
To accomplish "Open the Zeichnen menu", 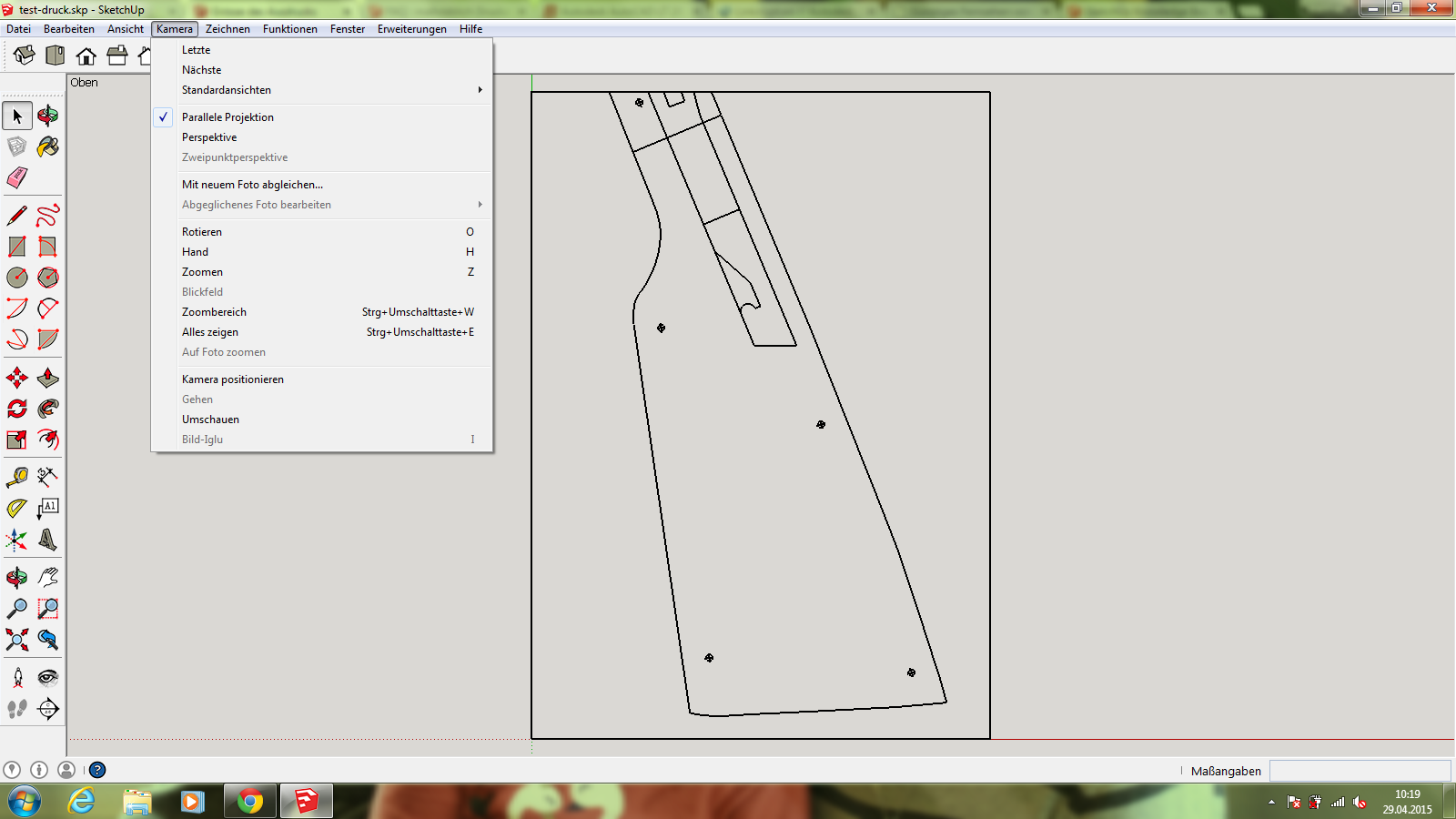I will click(227, 29).
